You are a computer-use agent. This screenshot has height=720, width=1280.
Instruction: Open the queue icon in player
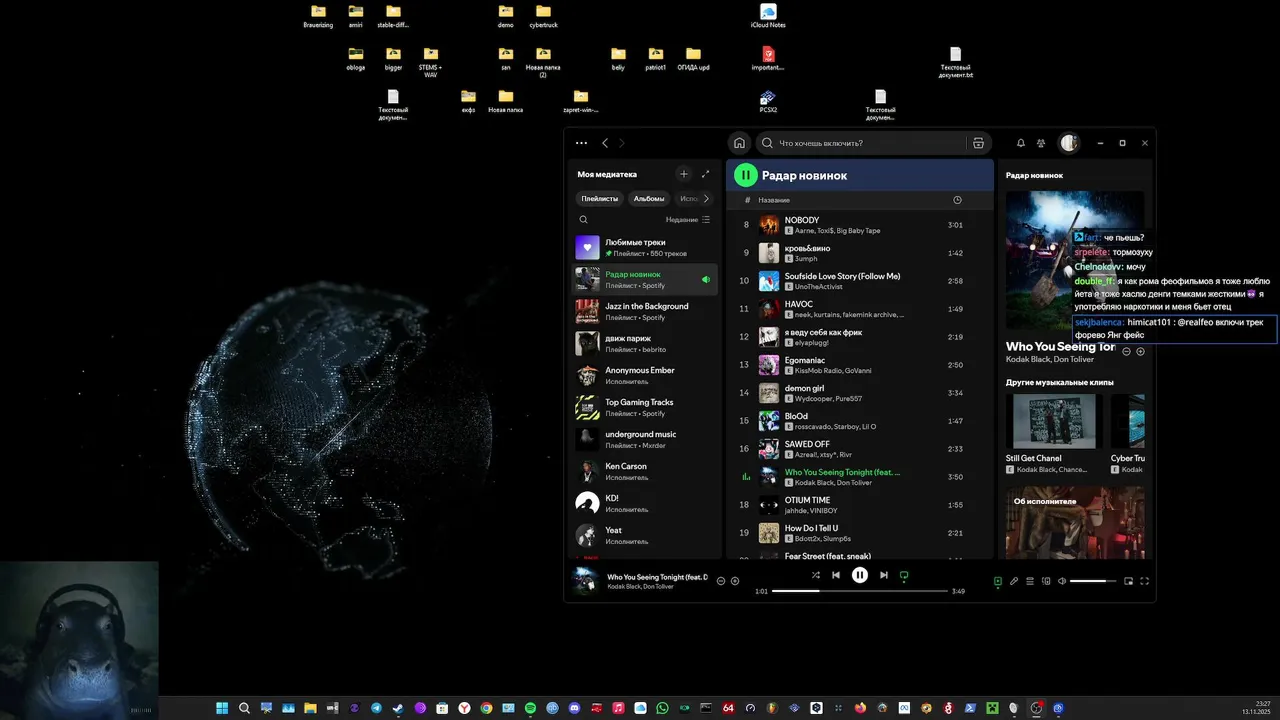tap(1030, 581)
